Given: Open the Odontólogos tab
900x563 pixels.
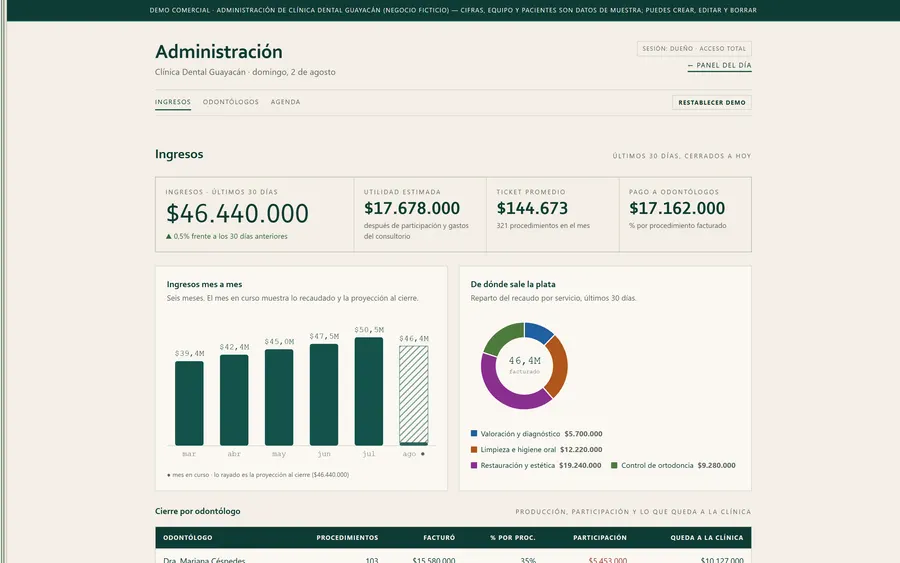Looking at the screenshot, I should (231, 102).
